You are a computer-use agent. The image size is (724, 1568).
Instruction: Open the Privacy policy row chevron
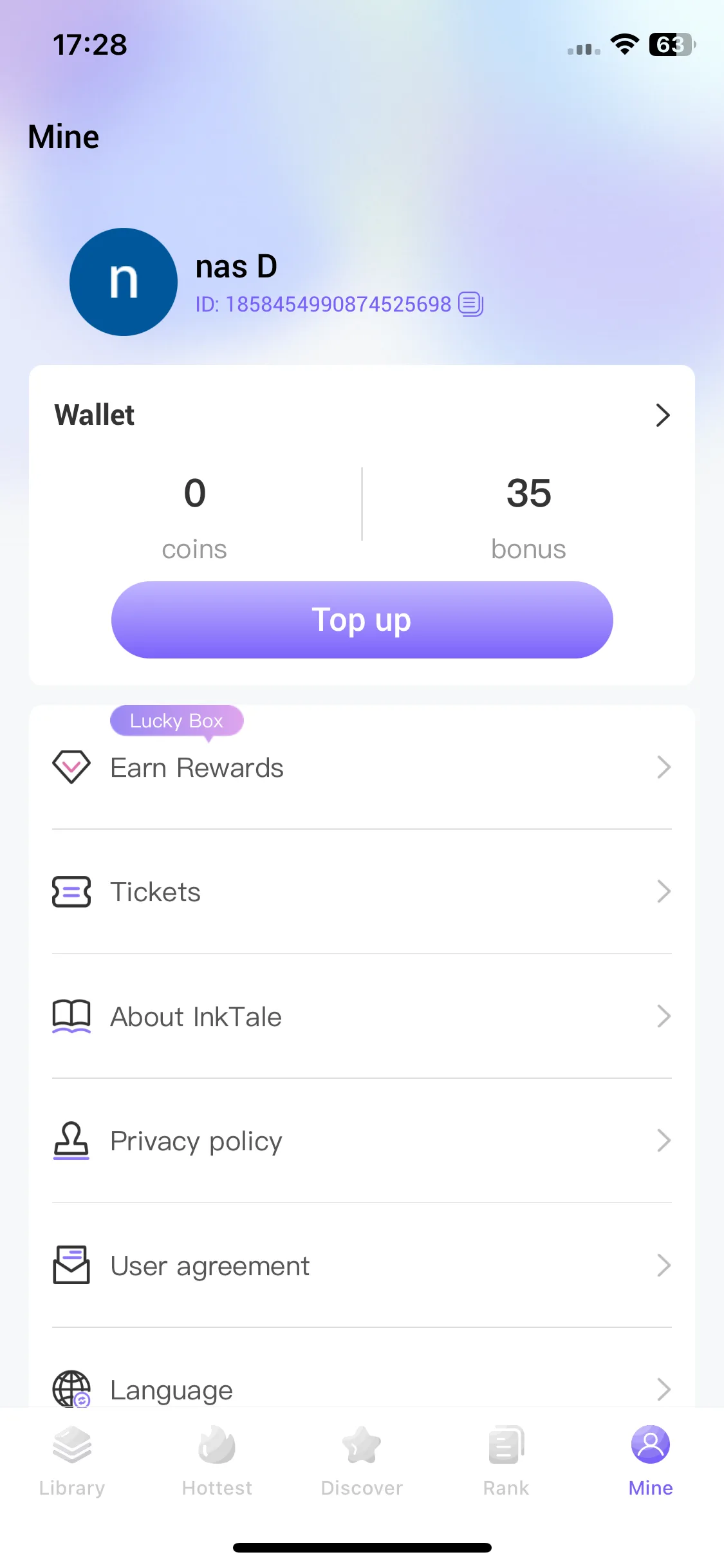point(664,1141)
